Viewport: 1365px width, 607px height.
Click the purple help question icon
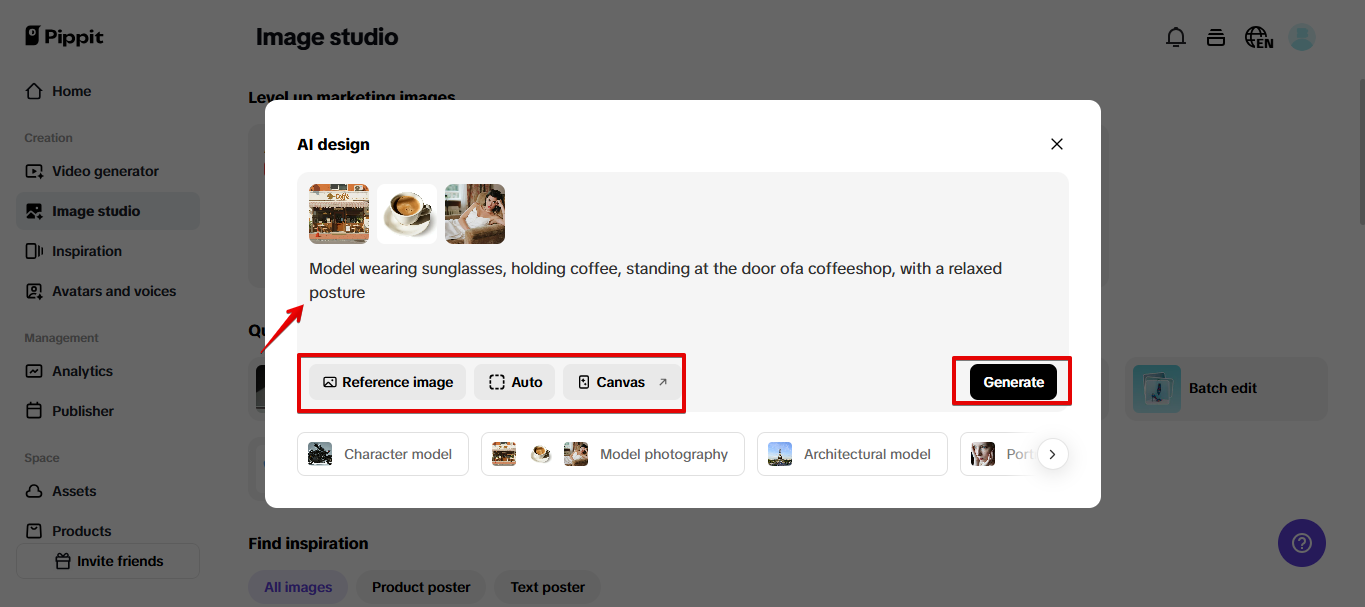(x=1301, y=543)
